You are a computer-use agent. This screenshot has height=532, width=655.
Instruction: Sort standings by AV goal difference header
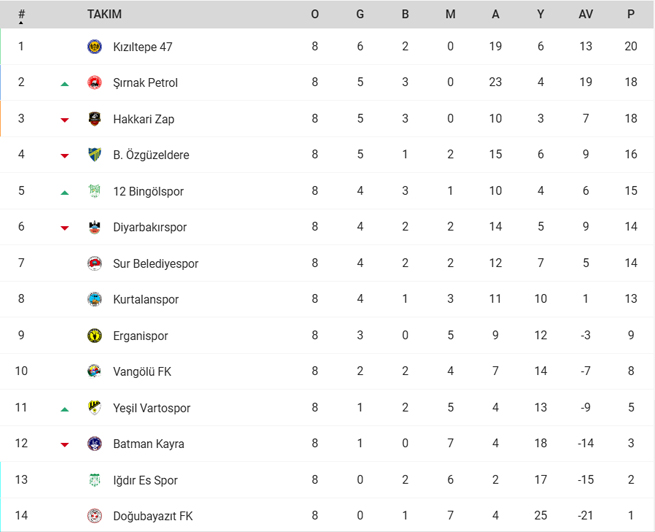click(586, 14)
